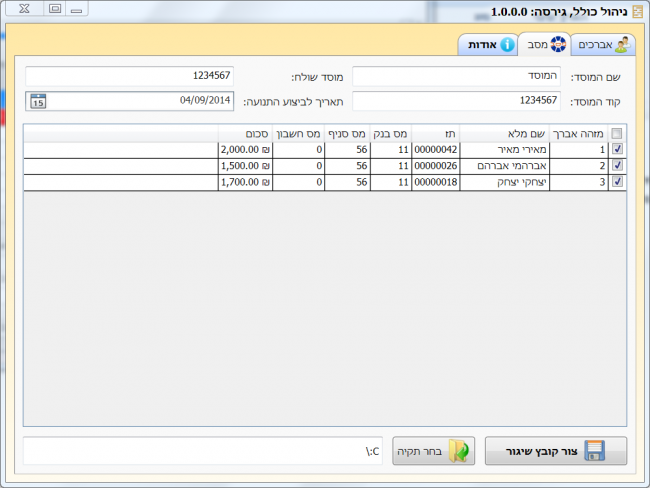650x488 pixels.
Task: Open the אודות tab
Action: [x=488, y=45]
